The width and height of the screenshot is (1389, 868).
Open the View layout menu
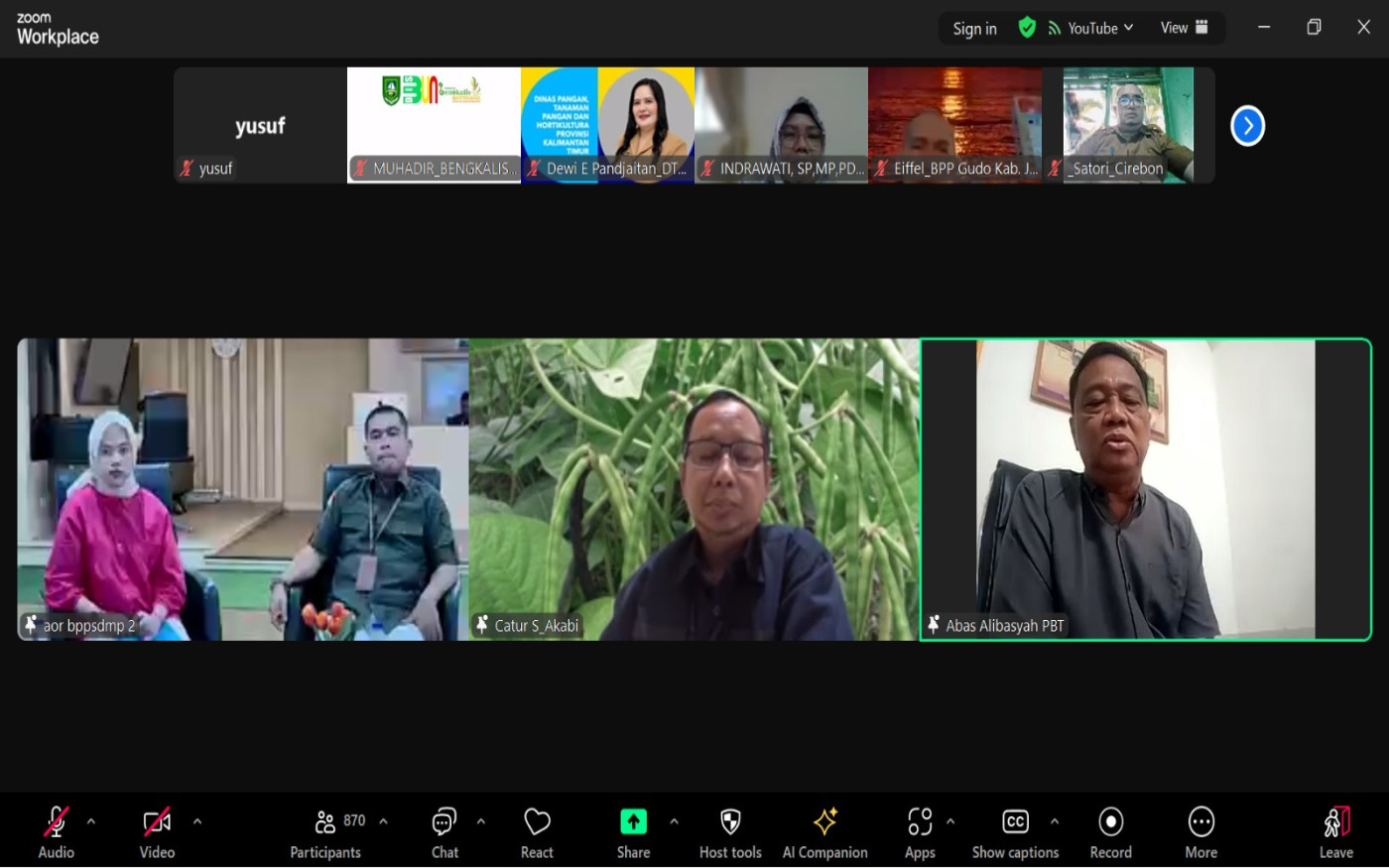coord(1185,28)
